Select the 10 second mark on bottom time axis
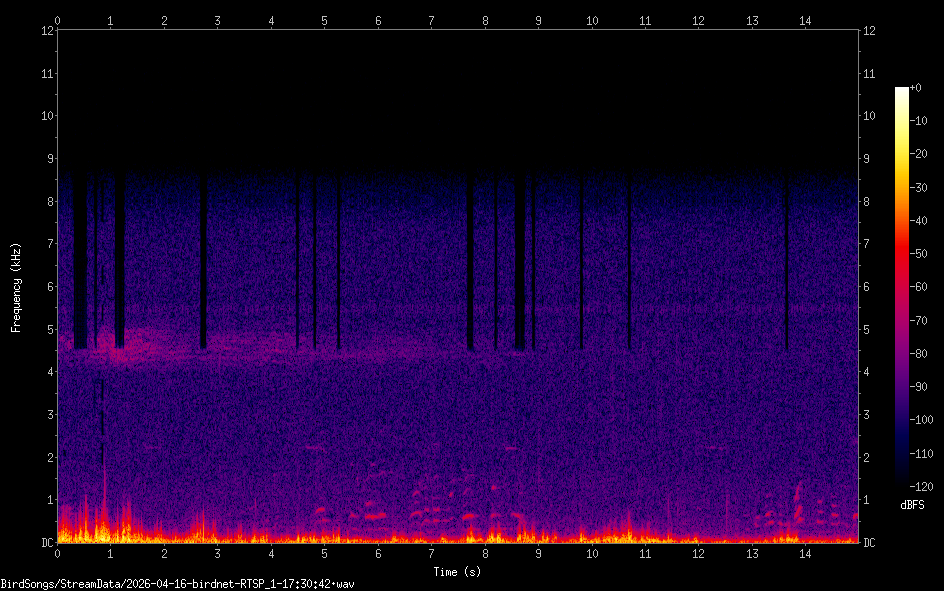The width and height of the screenshot is (944, 591). pos(592,553)
